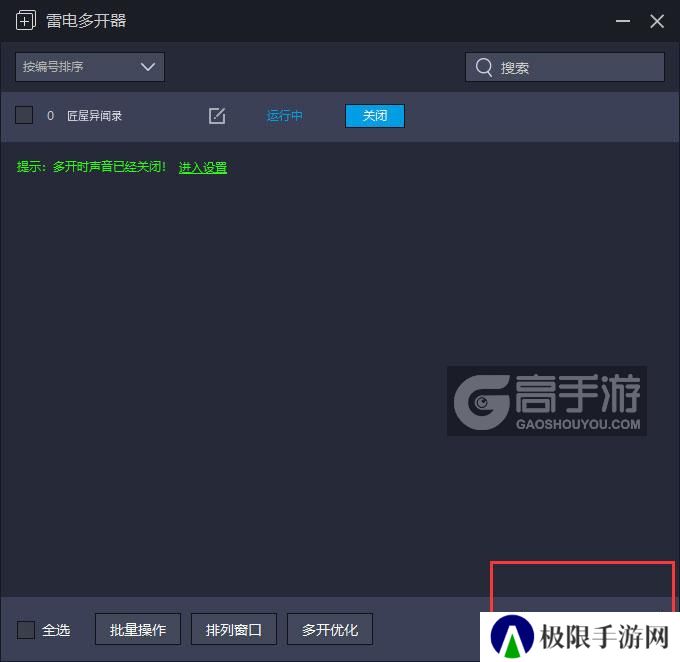This screenshot has height=662, width=680.
Task: Minimize the 雷电多开器 window
Action: [x=623, y=21]
